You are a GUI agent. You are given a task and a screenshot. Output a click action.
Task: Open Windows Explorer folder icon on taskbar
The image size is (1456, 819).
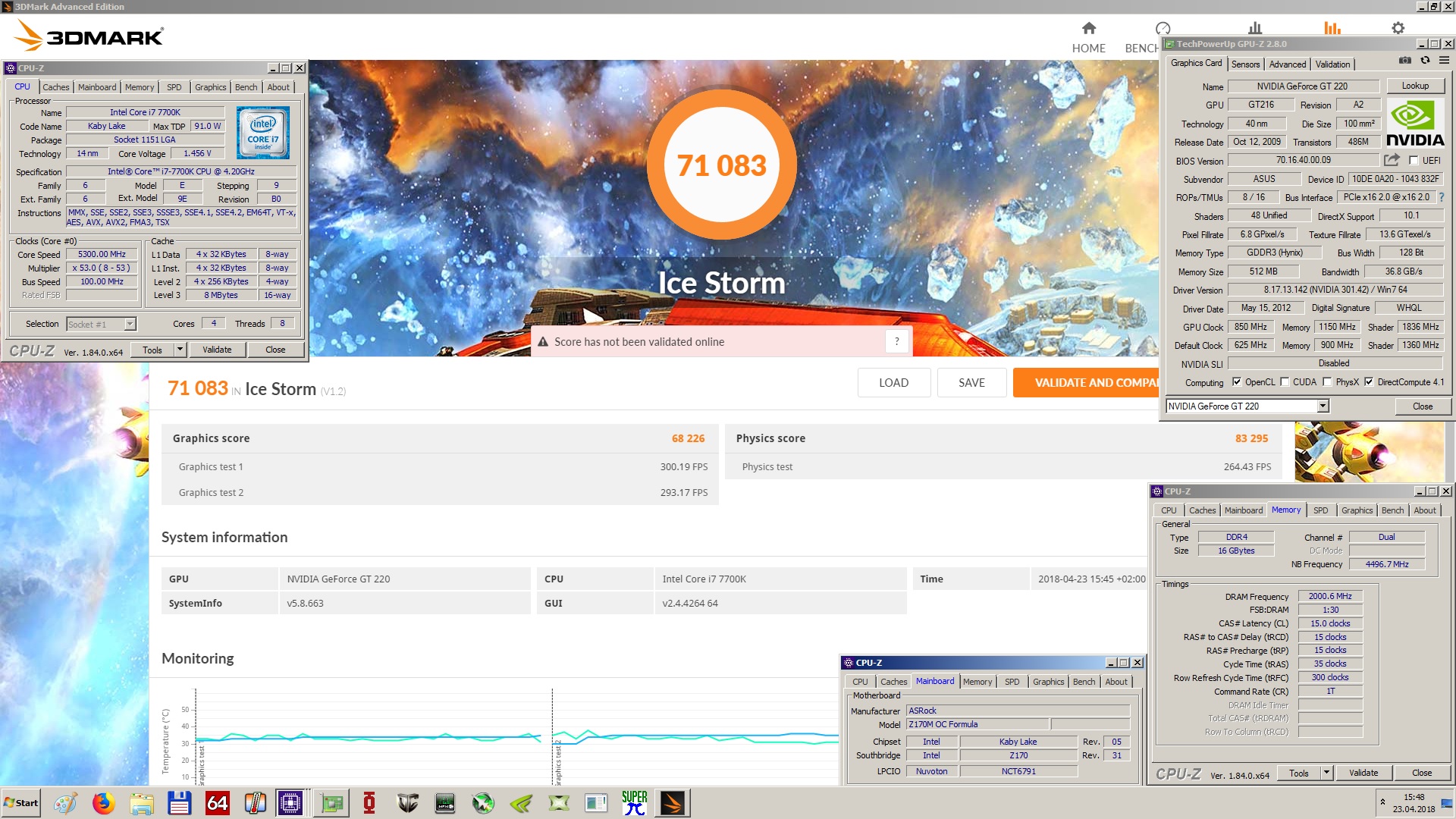click(141, 803)
